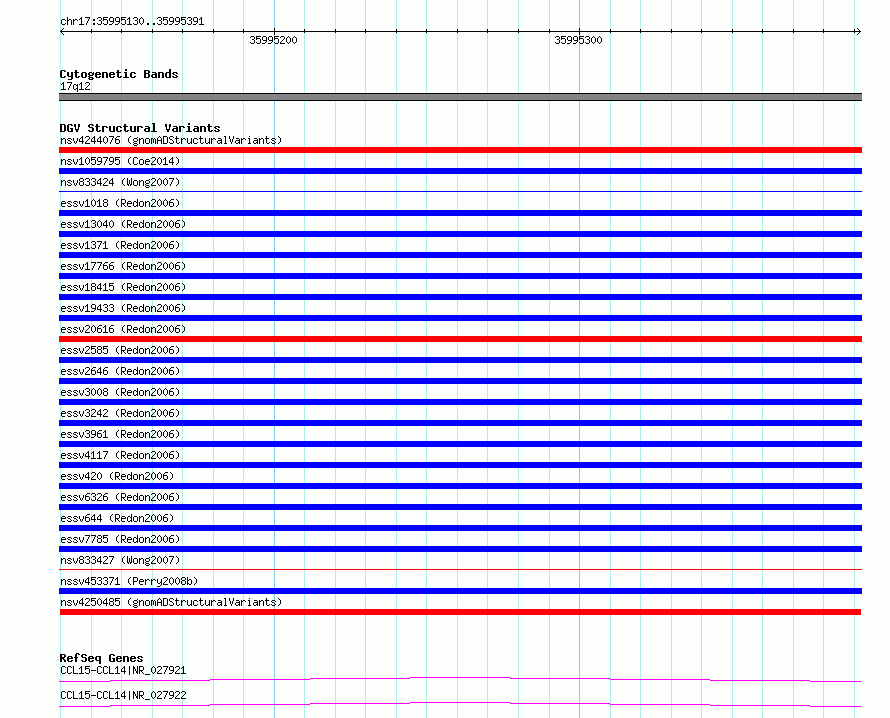Select variant nsv833424 (Wong2007) label

pos(120,182)
